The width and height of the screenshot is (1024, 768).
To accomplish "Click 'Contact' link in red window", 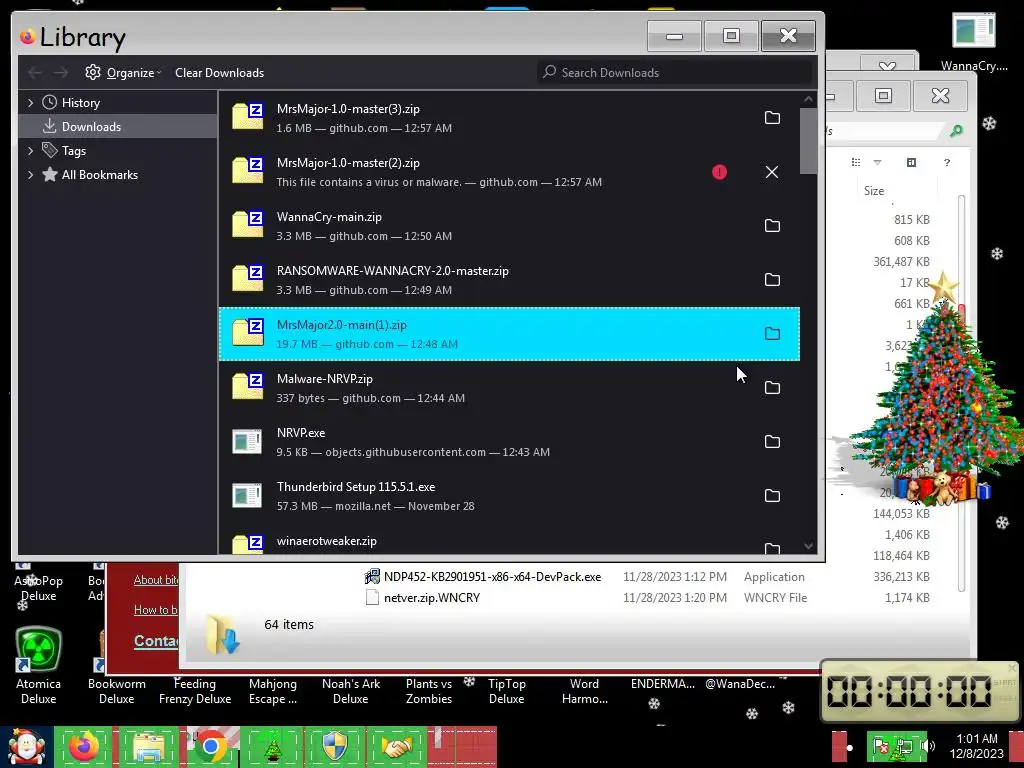I will pos(156,641).
